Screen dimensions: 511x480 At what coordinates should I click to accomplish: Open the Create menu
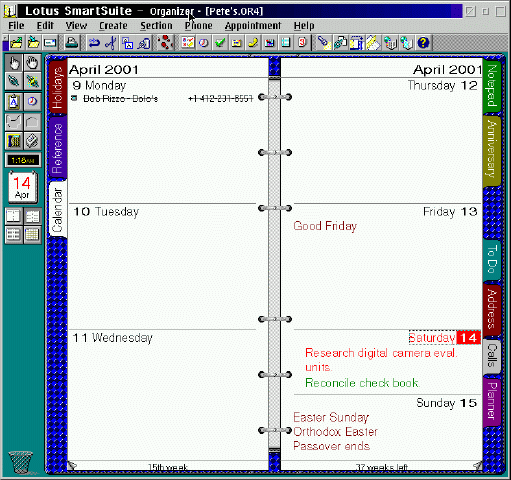(113, 26)
